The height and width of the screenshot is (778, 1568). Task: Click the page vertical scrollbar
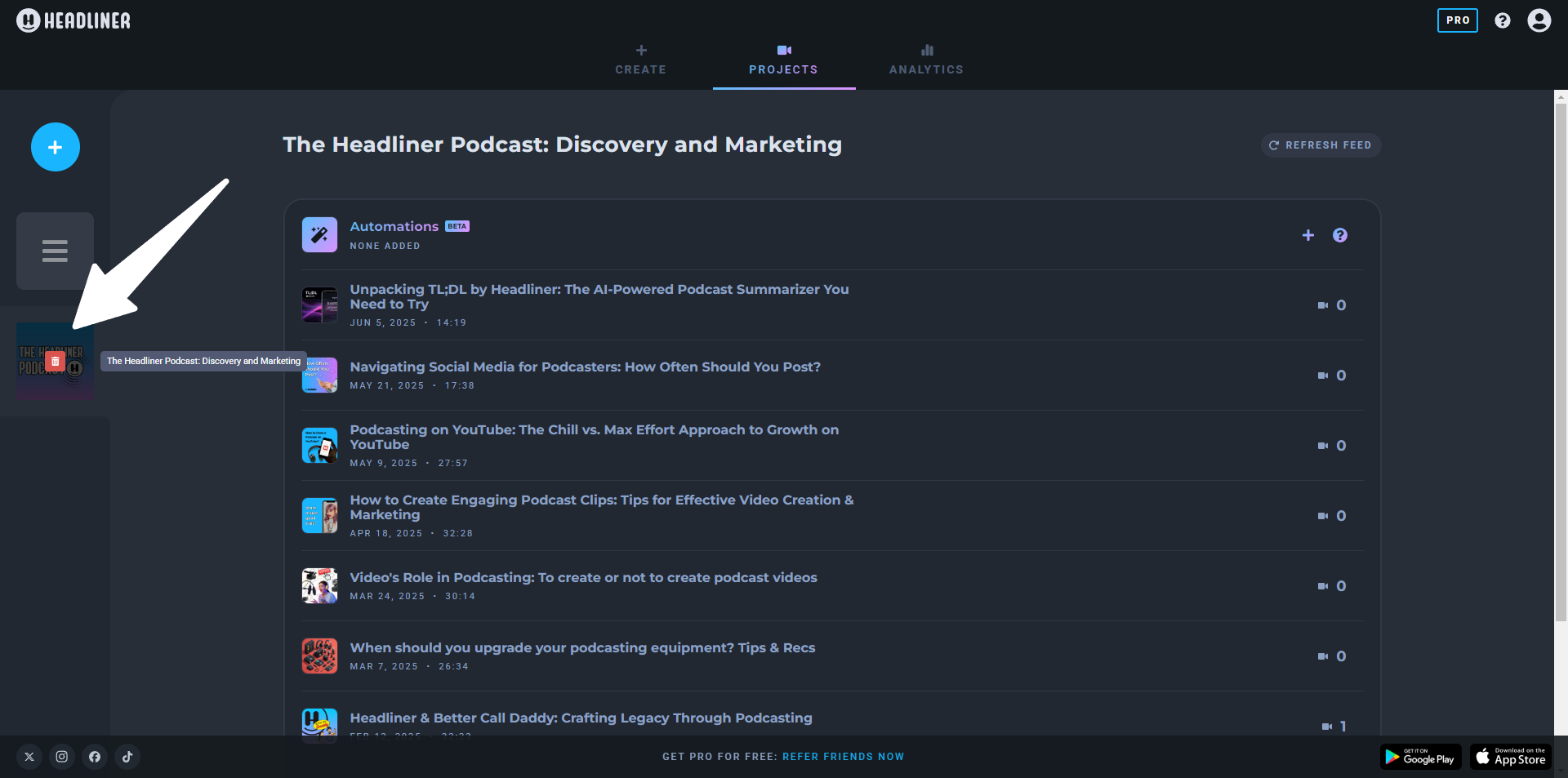click(1561, 363)
